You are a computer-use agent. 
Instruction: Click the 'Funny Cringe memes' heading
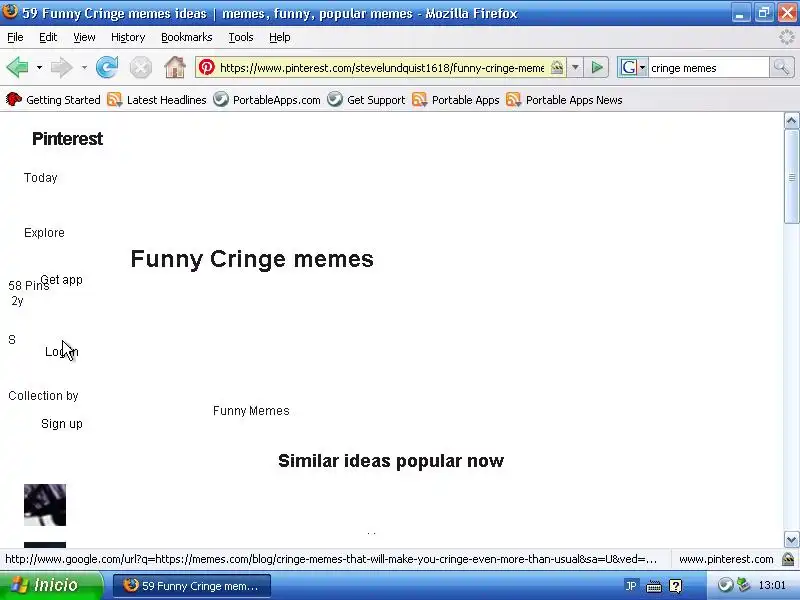[x=252, y=259]
